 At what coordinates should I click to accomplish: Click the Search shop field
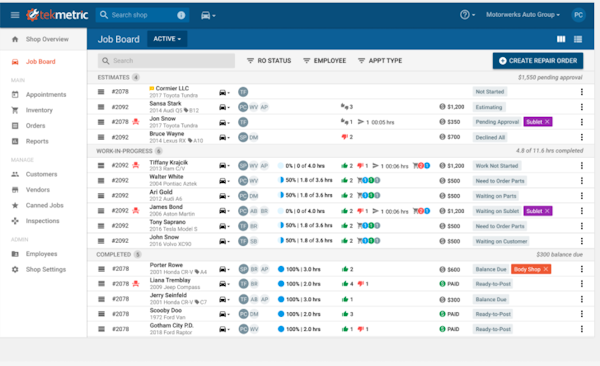[143, 15]
